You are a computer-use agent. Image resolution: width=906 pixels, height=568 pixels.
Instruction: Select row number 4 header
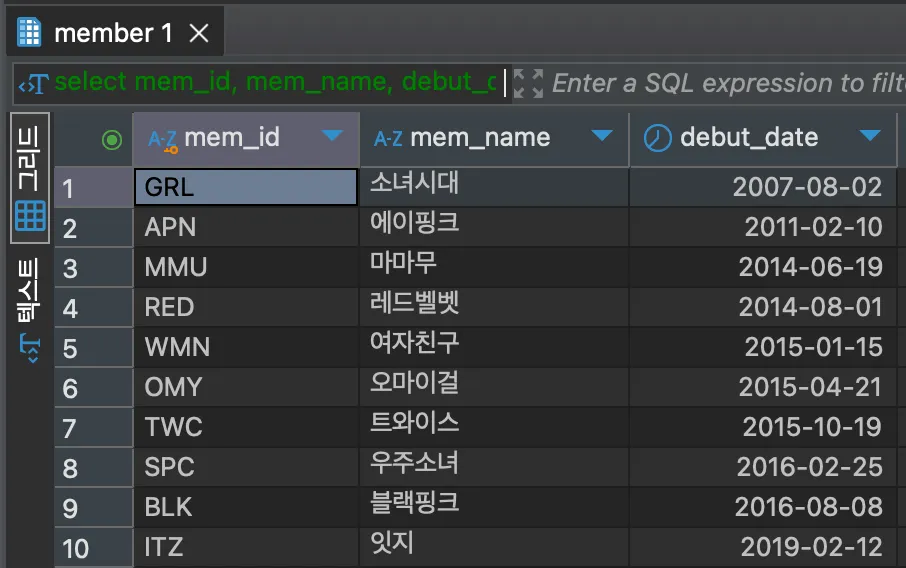point(94,307)
